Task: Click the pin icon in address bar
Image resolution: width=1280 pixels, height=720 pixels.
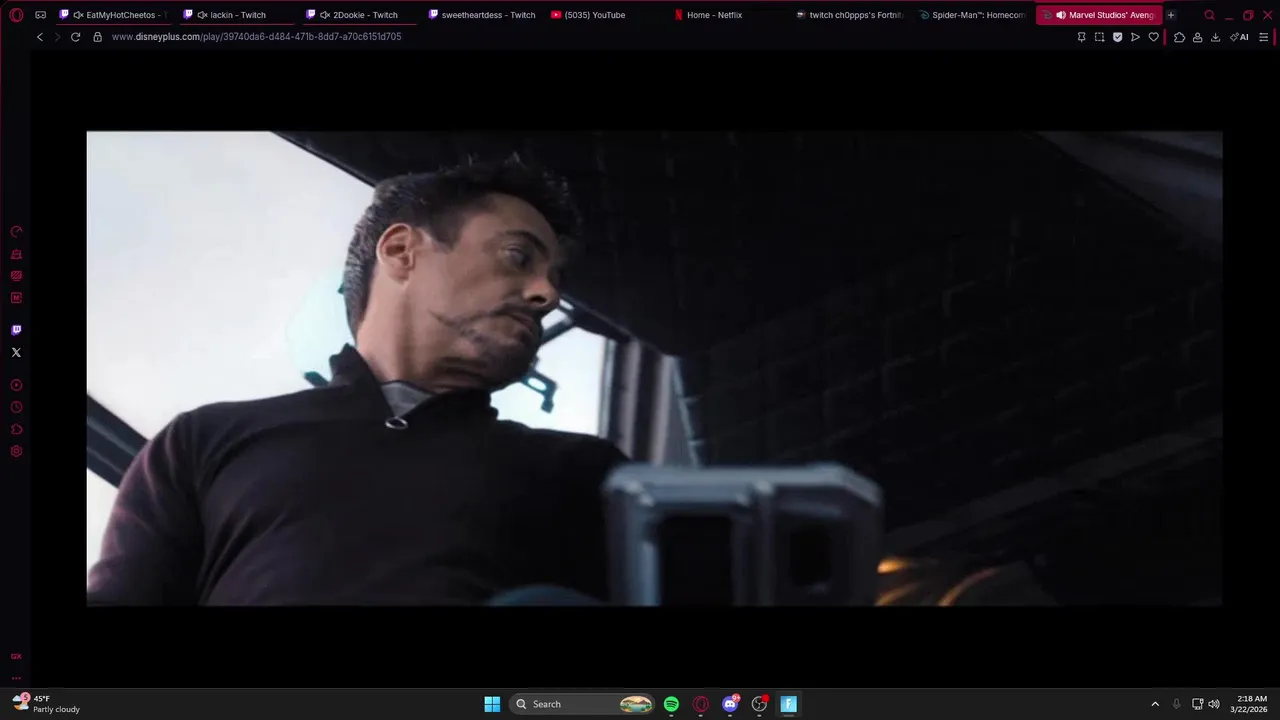Action: pyautogui.click(x=1081, y=37)
